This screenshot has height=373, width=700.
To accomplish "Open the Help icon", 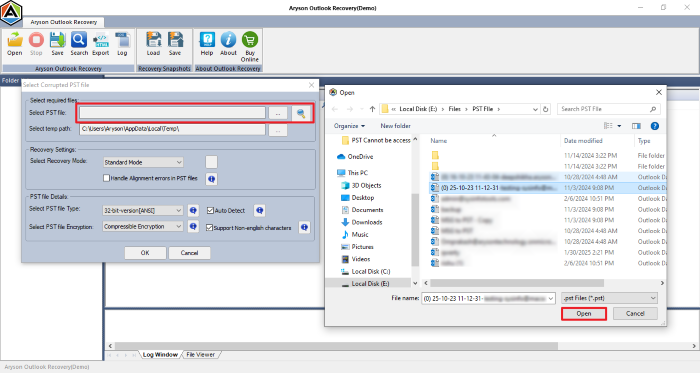I will (207, 44).
